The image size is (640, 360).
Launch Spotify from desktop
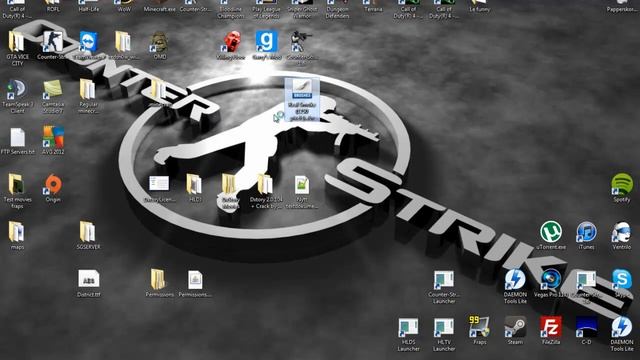622,184
